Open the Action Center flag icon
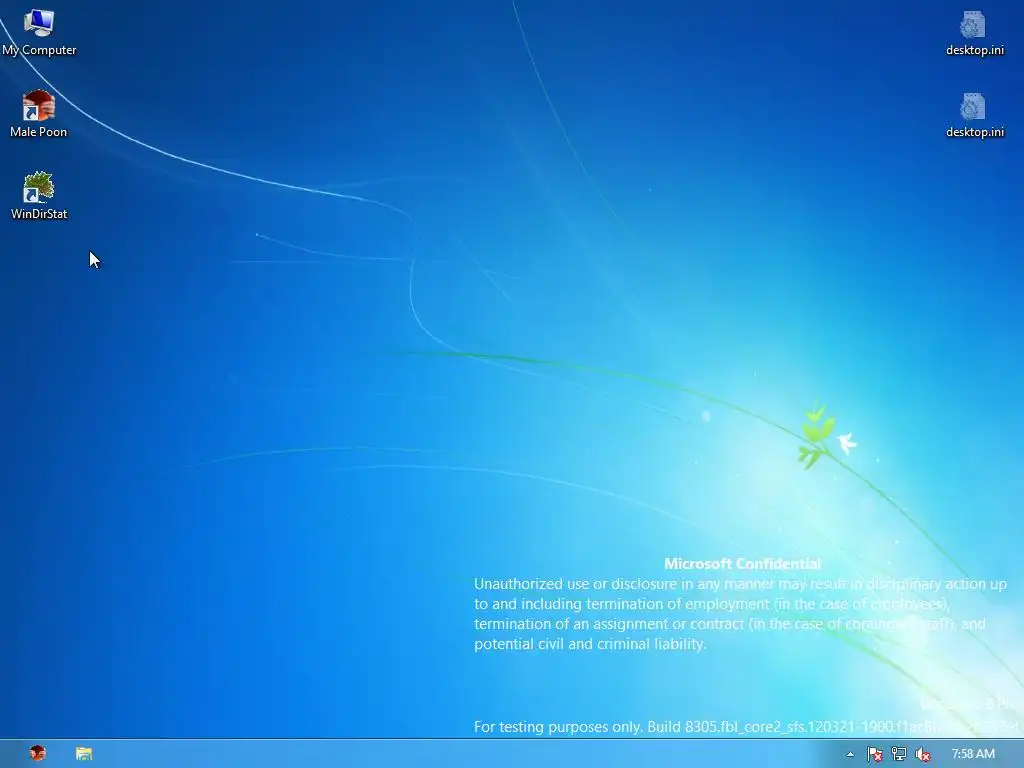 [874, 754]
